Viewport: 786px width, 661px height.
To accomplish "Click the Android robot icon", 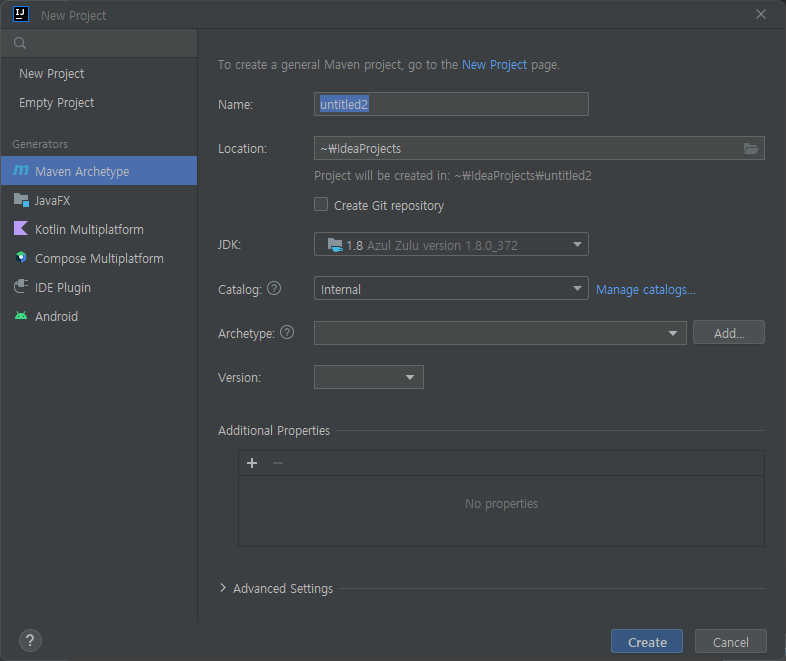I will pos(21,316).
